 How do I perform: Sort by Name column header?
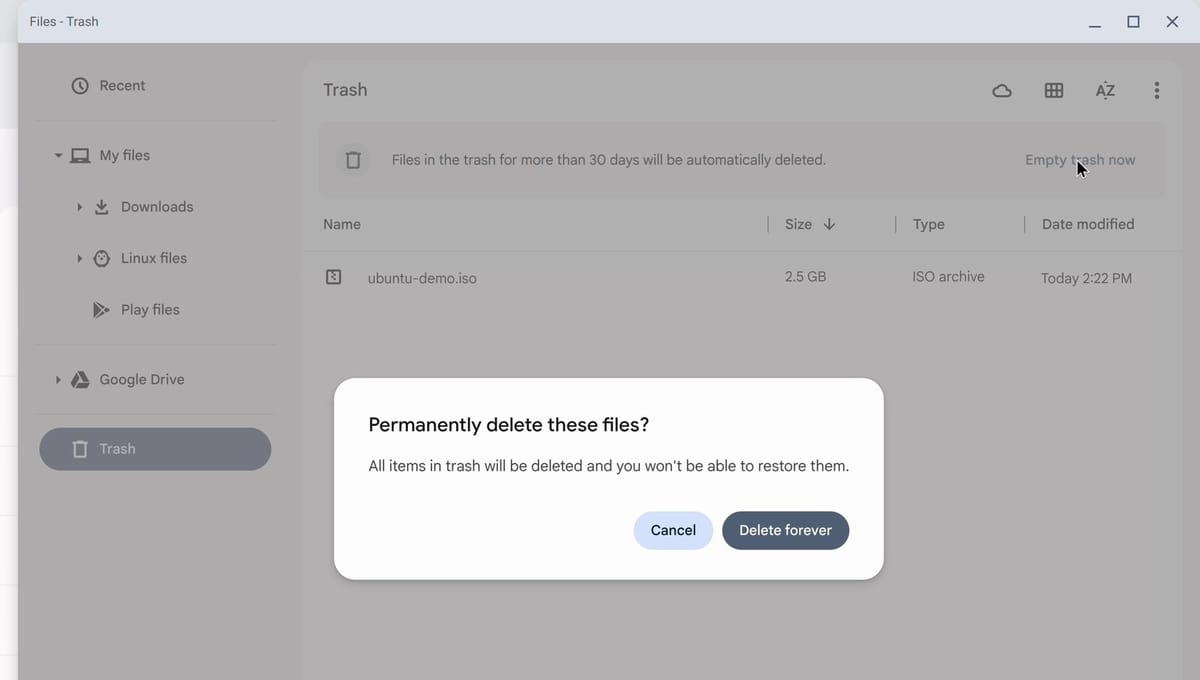click(342, 224)
